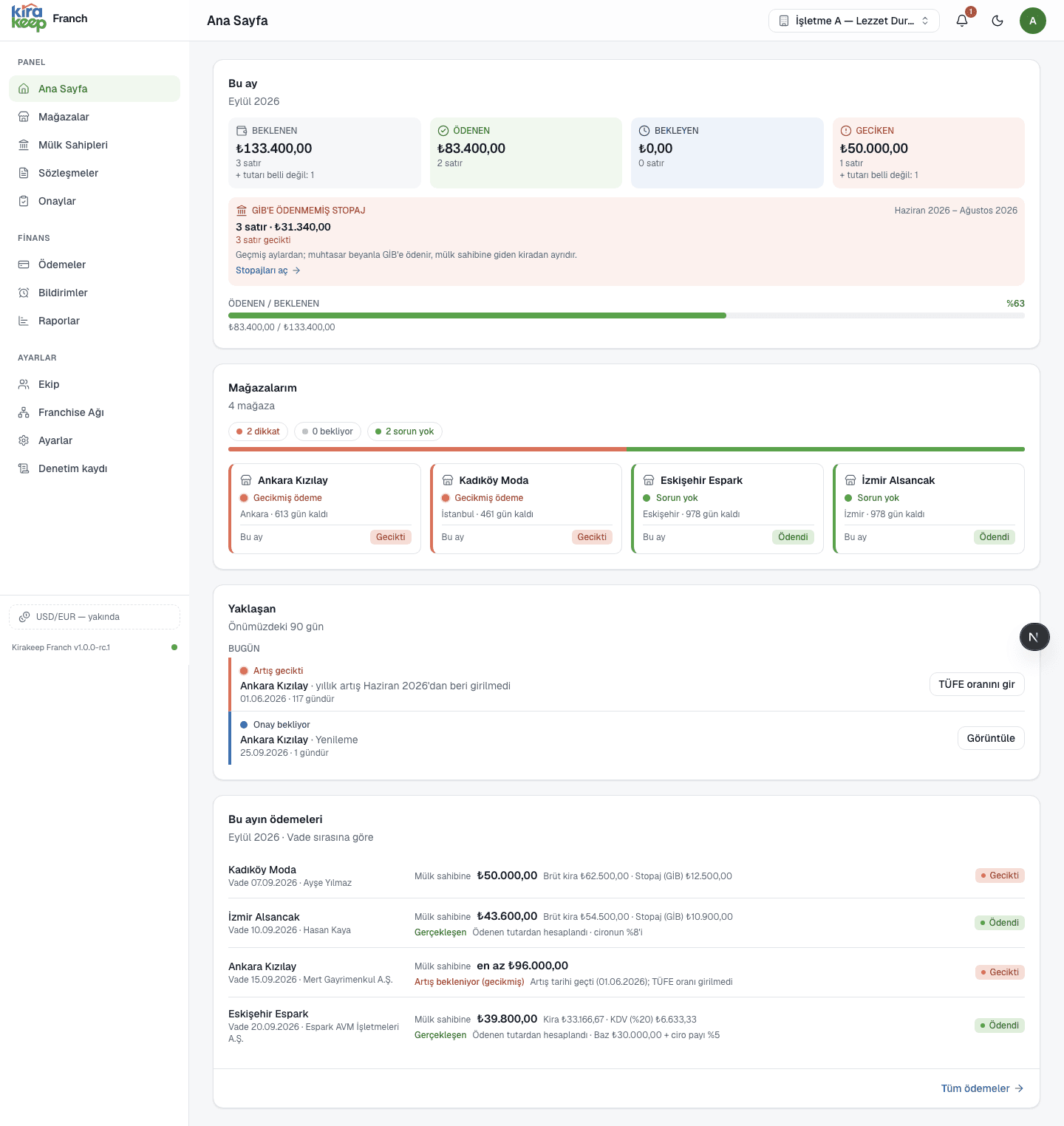Click the ÖDENEN / BEKLENEN progress bar
This screenshot has width=1064, height=1126.
pyautogui.click(x=627, y=315)
